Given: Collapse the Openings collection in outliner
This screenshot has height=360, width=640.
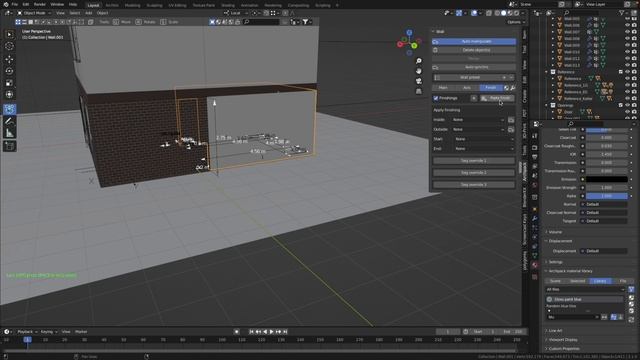Looking at the screenshot, I should tap(547, 105).
